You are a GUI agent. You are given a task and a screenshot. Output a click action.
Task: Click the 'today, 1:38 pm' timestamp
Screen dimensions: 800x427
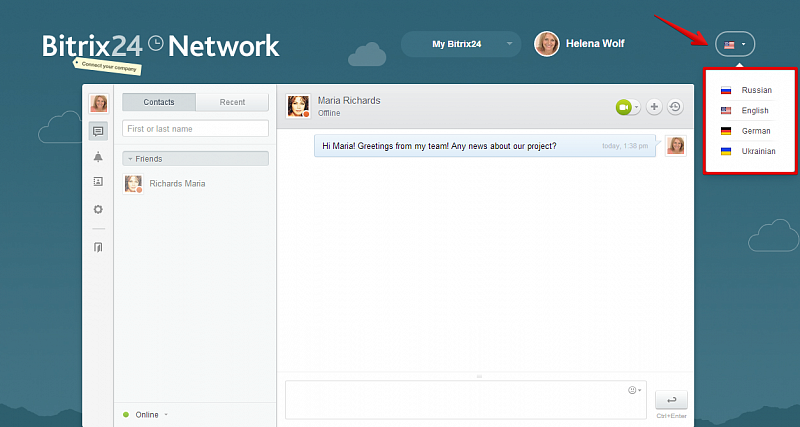[x=625, y=146]
